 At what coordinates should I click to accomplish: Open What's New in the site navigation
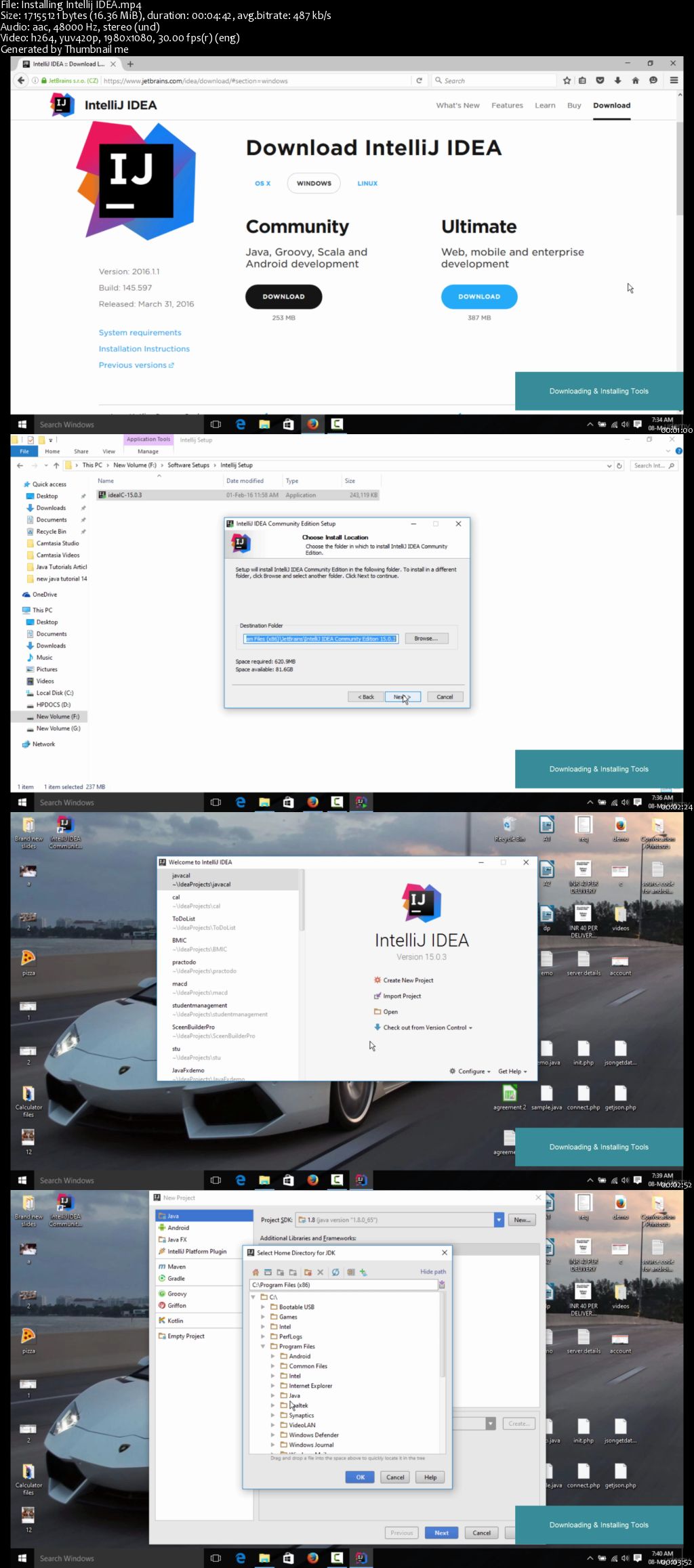tap(457, 106)
